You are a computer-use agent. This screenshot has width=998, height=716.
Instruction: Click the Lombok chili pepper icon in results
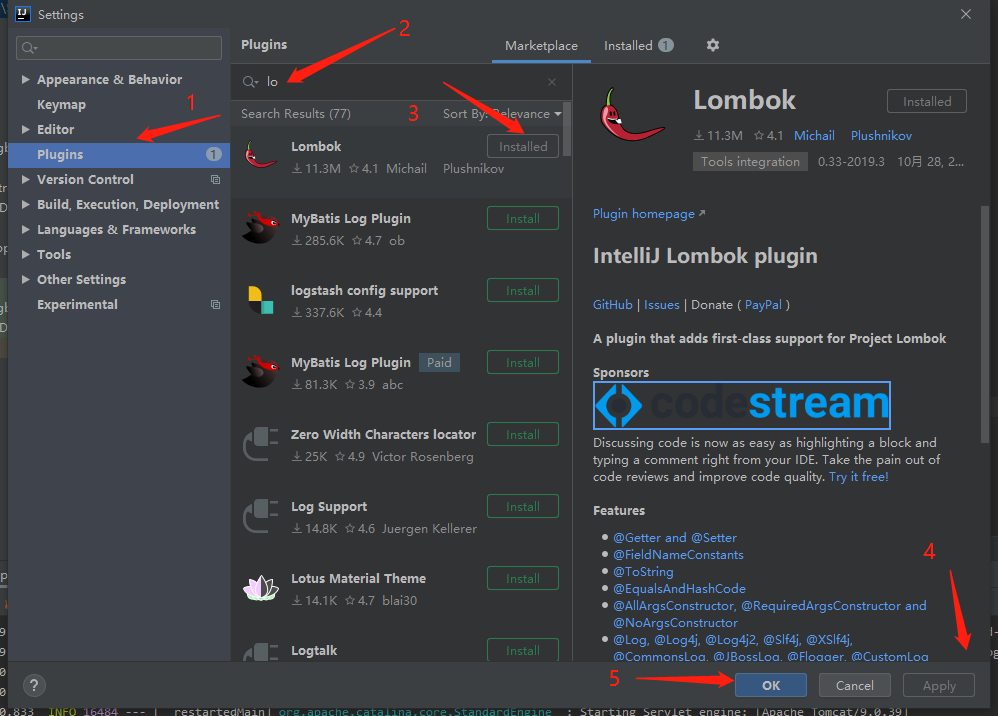(x=260, y=155)
